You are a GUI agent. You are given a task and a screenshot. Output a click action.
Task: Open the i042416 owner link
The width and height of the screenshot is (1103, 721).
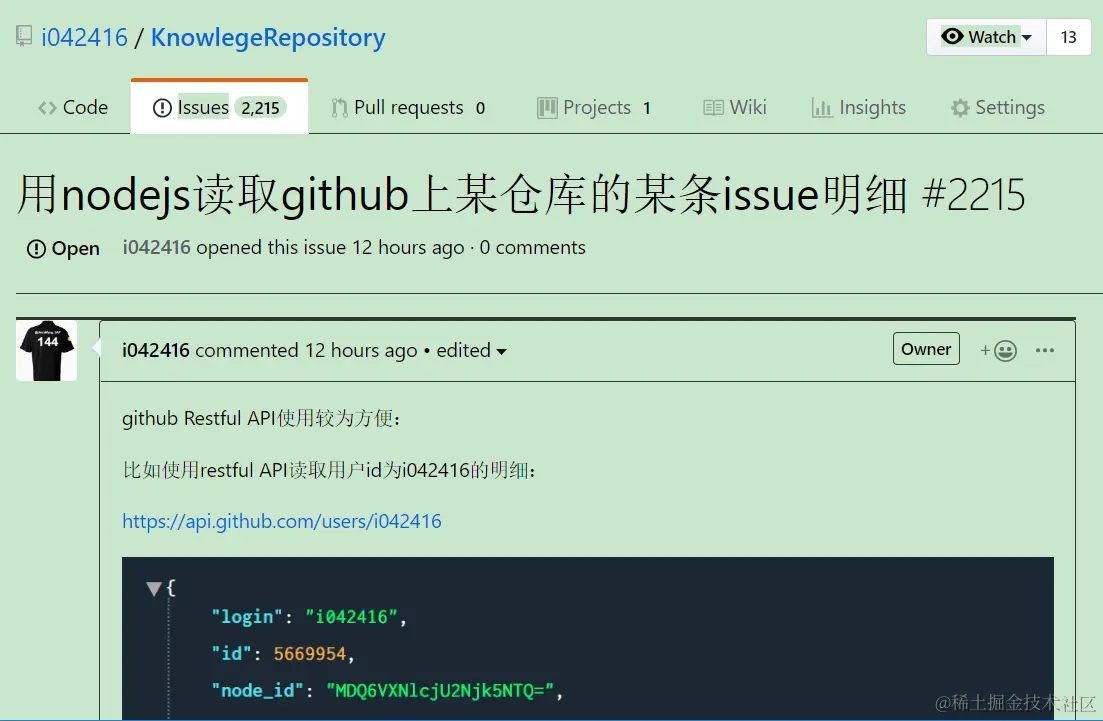point(84,37)
